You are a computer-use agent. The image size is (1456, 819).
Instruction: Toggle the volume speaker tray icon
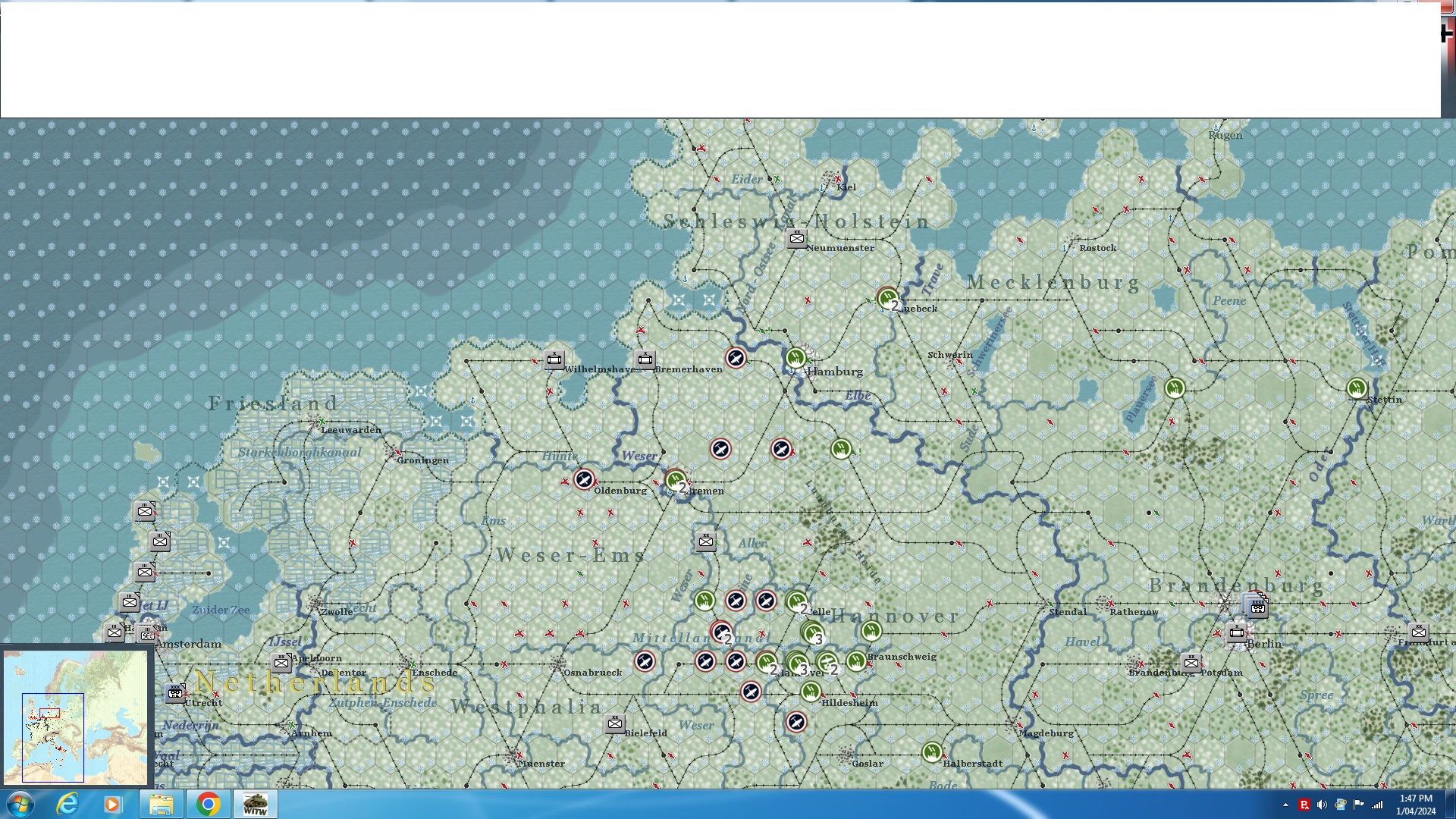1322,805
